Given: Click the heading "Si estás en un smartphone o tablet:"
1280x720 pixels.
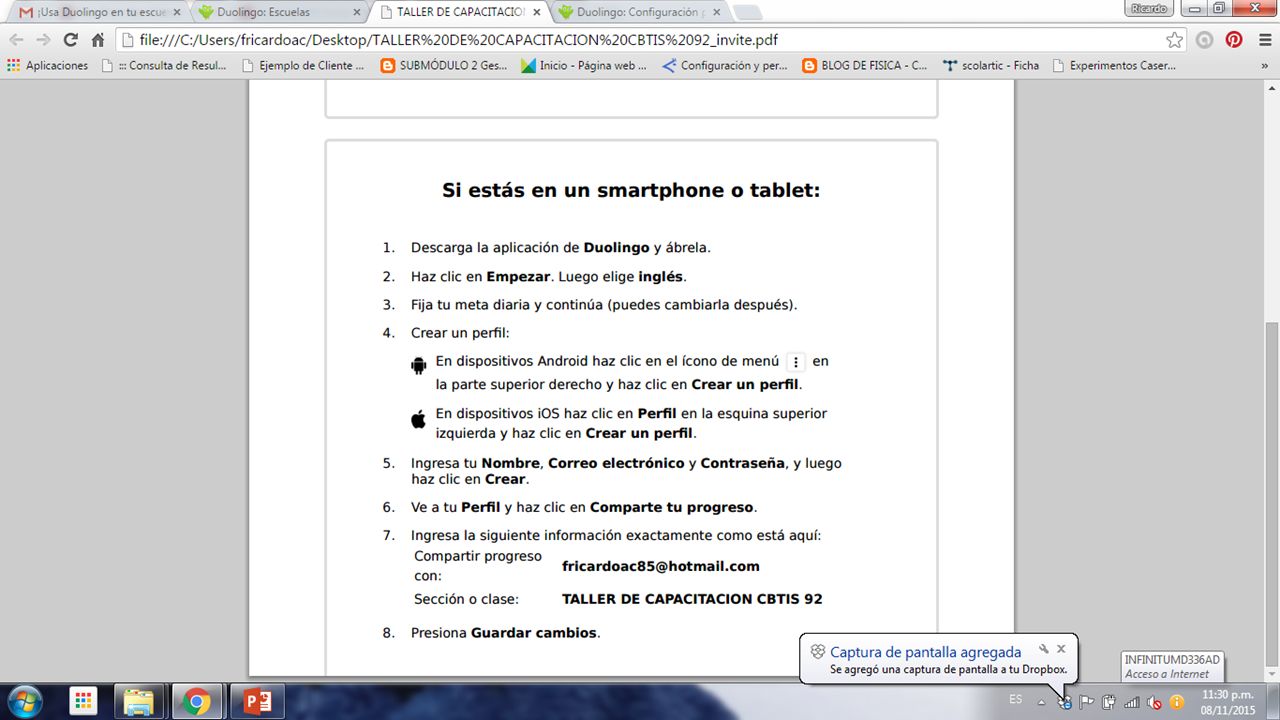Looking at the screenshot, I should (631, 190).
